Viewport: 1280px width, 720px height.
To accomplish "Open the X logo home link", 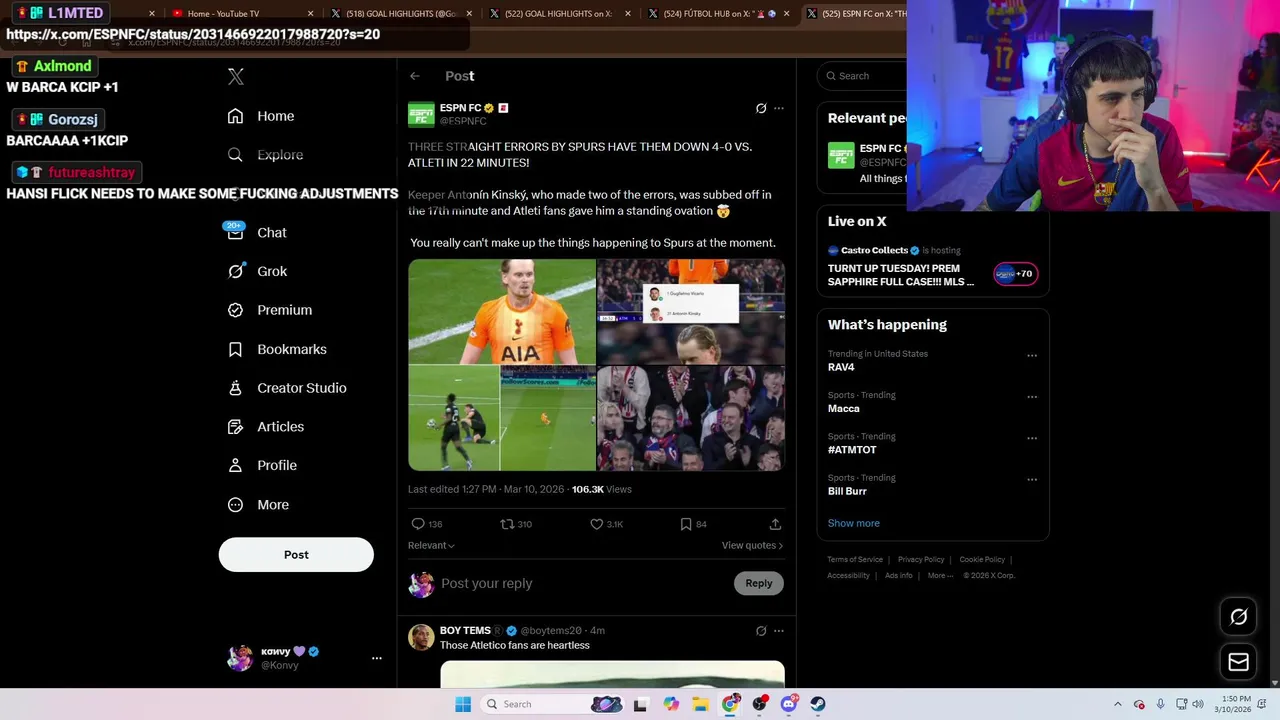I will pyautogui.click(x=236, y=76).
